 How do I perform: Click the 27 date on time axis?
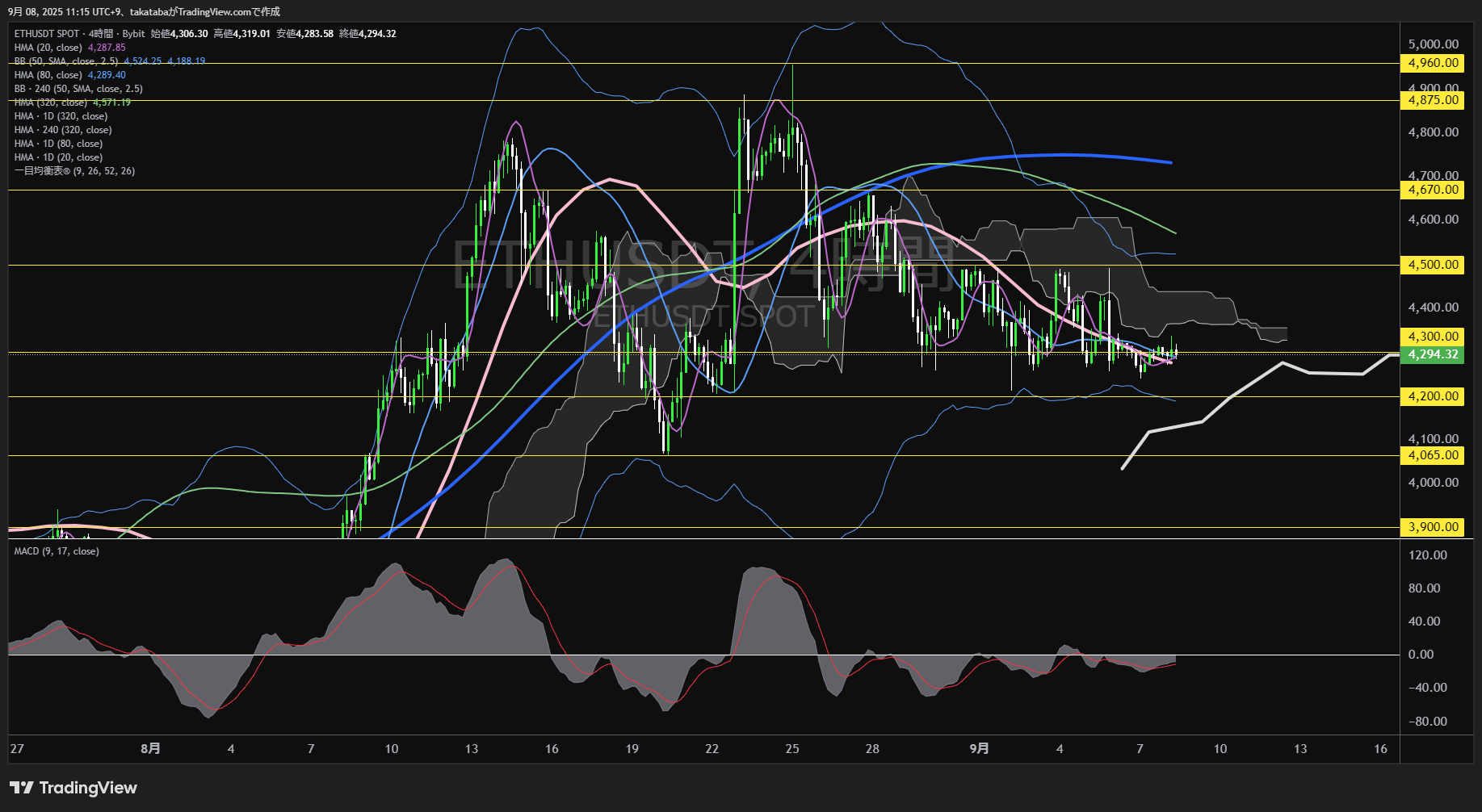pos(17,749)
